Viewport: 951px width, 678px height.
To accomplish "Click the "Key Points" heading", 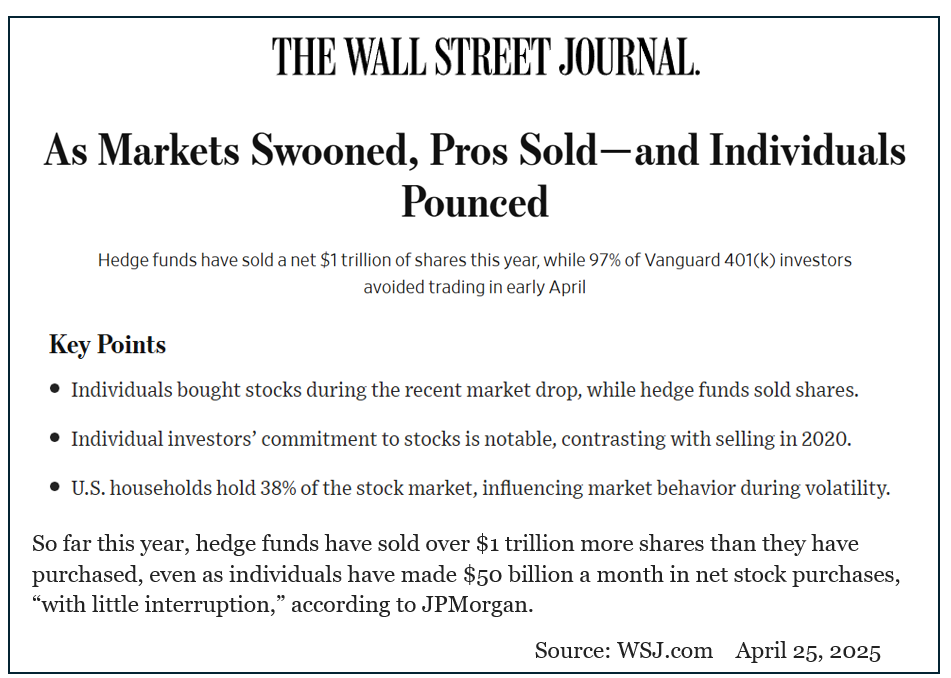I will [107, 345].
